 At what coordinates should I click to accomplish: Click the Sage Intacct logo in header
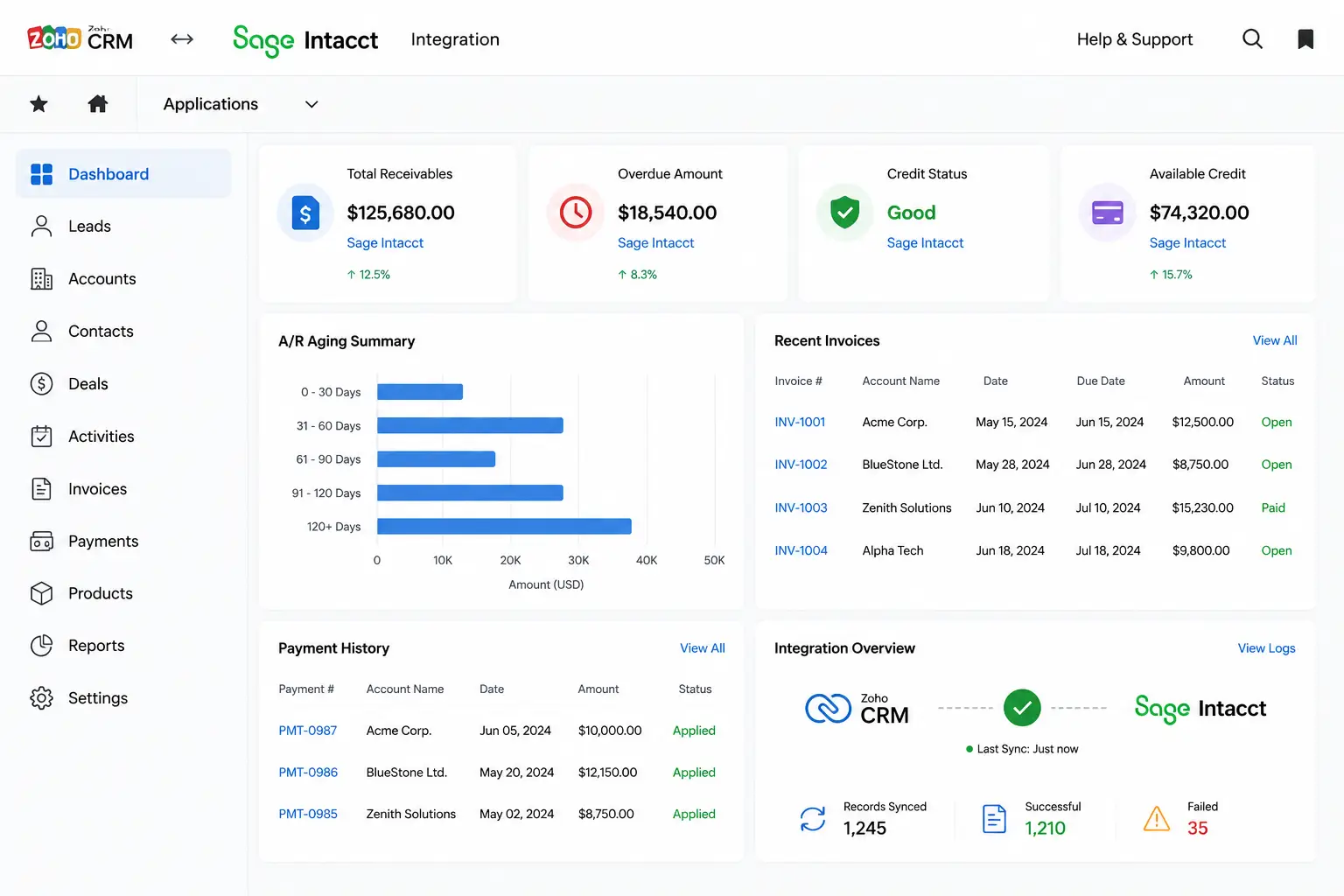pos(304,40)
